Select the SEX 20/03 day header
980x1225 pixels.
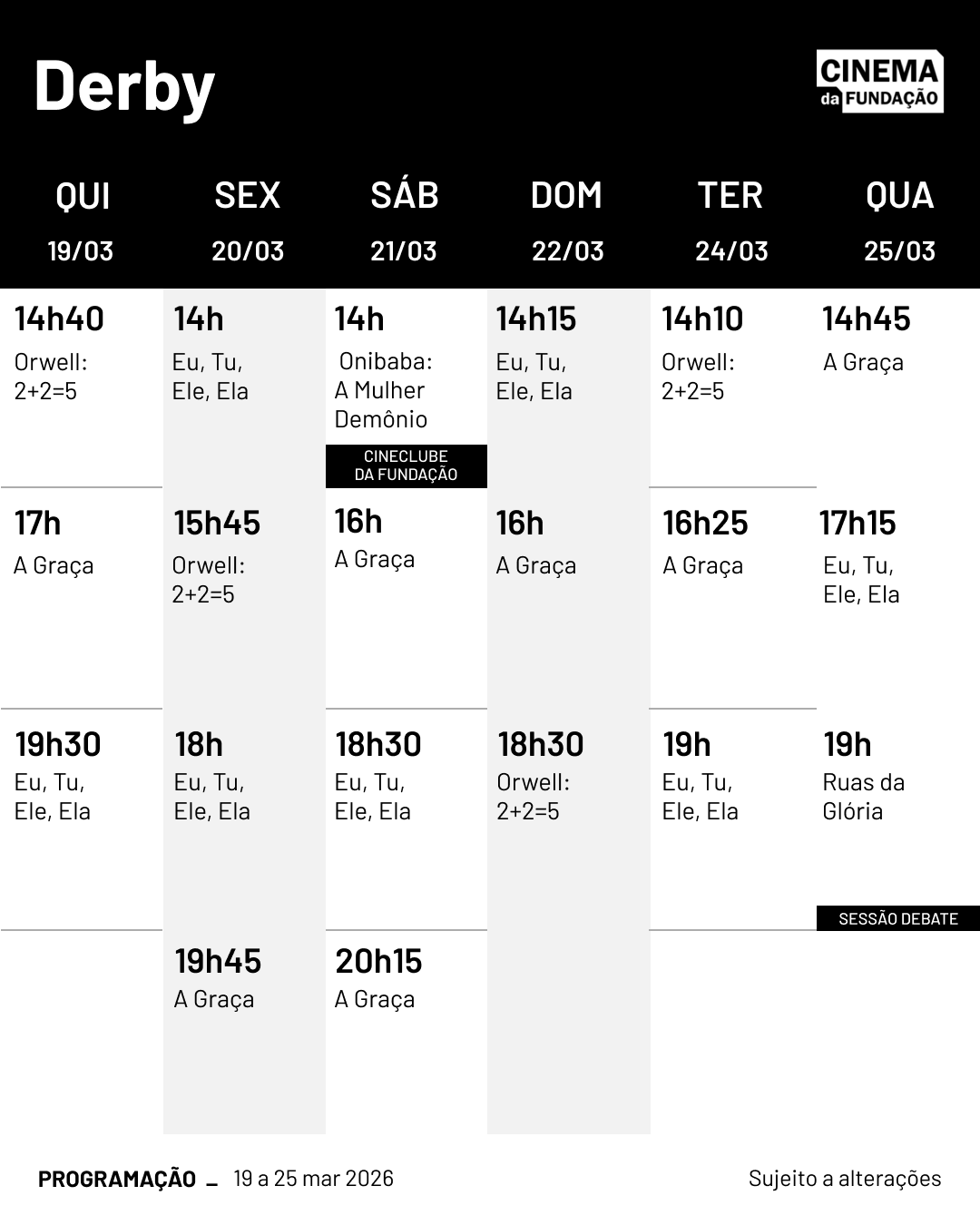pyautogui.click(x=247, y=220)
